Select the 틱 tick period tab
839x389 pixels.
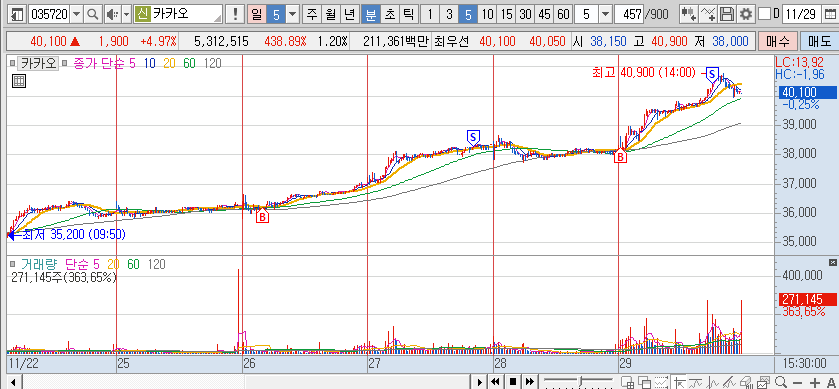[408, 14]
